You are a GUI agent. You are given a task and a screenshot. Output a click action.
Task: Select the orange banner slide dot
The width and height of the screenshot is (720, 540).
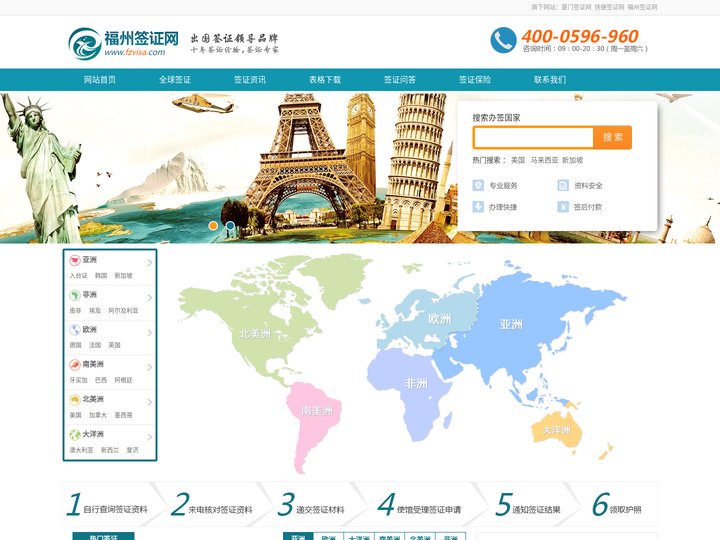(x=213, y=225)
